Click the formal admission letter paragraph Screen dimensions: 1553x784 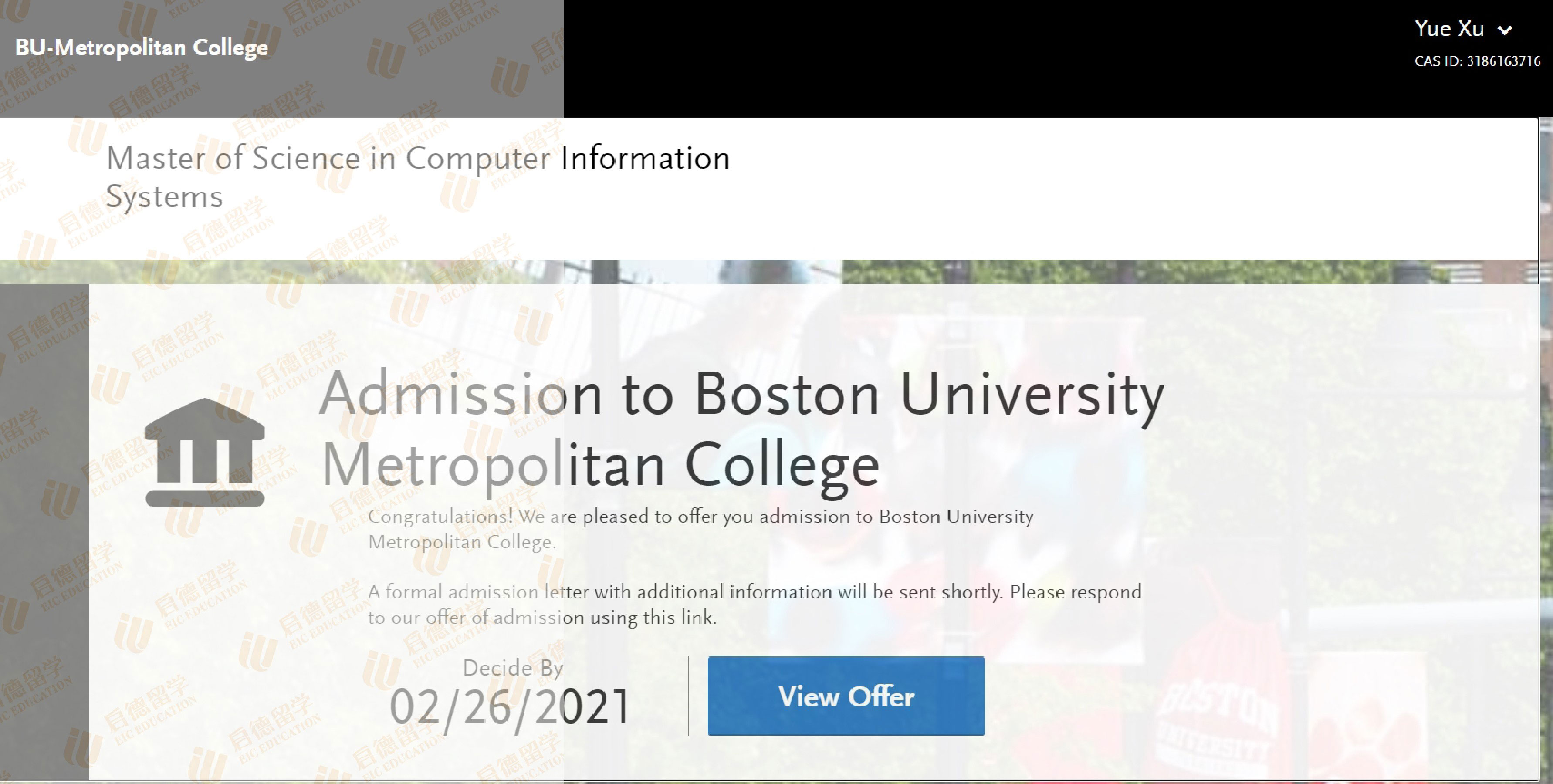pyautogui.click(x=754, y=592)
